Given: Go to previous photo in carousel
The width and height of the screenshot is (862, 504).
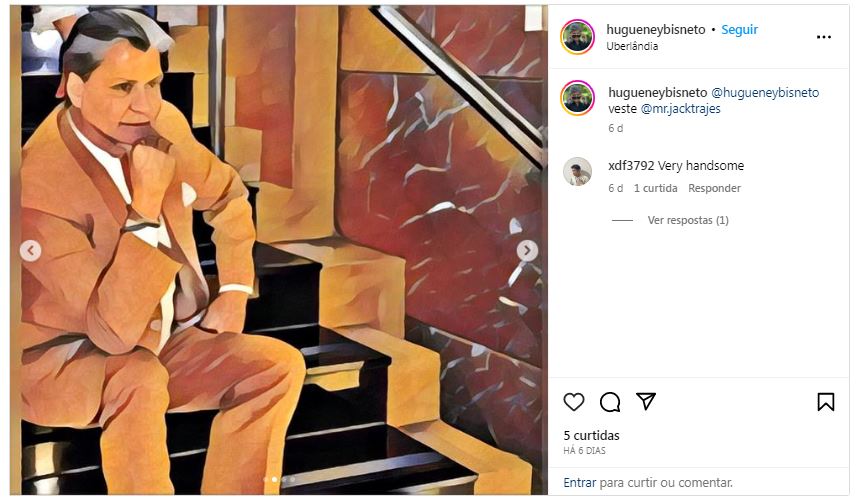Looking at the screenshot, I should pyautogui.click(x=31, y=251).
